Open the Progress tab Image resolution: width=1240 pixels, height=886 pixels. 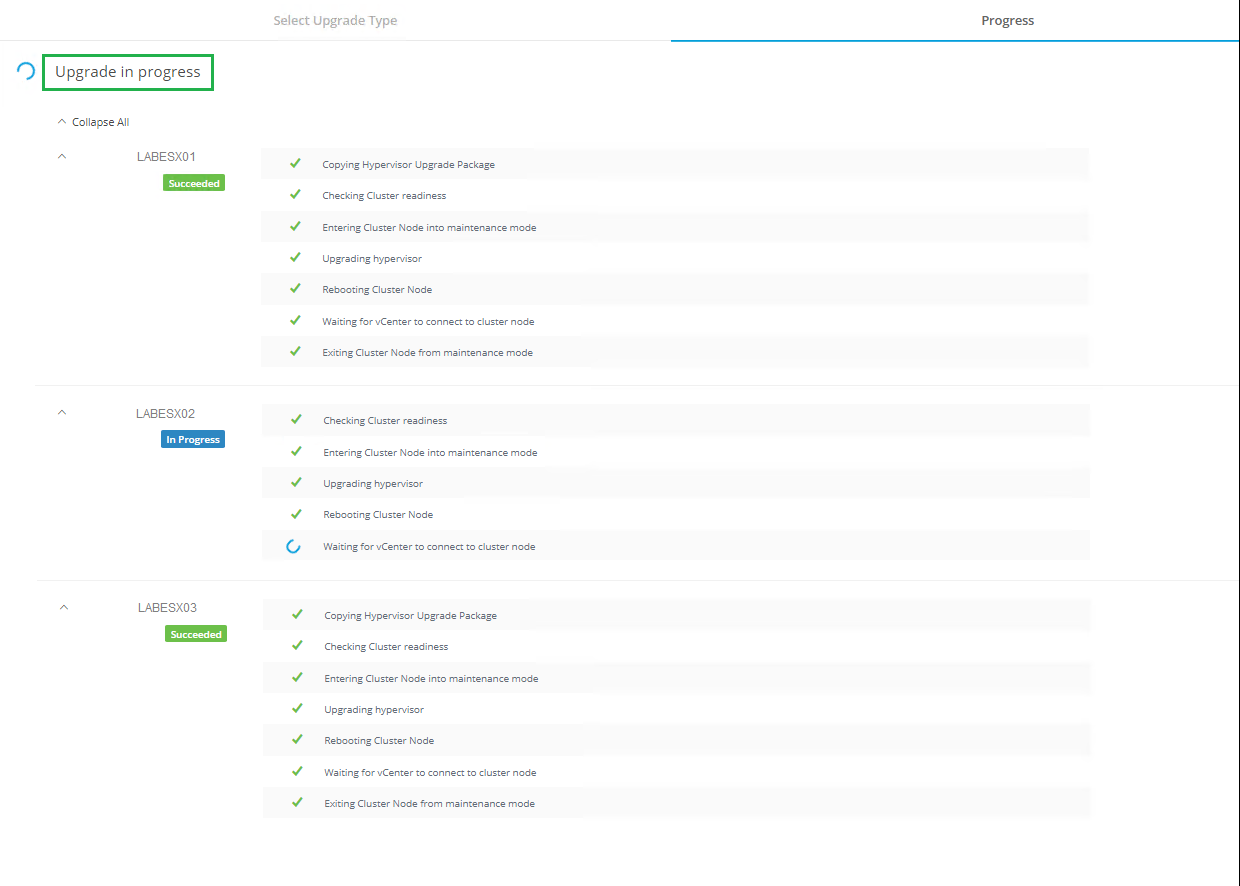tap(1007, 20)
